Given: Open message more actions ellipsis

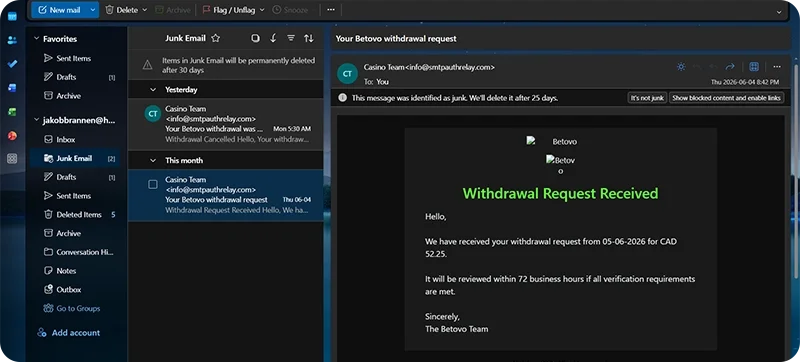Looking at the screenshot, I should 777,67.
